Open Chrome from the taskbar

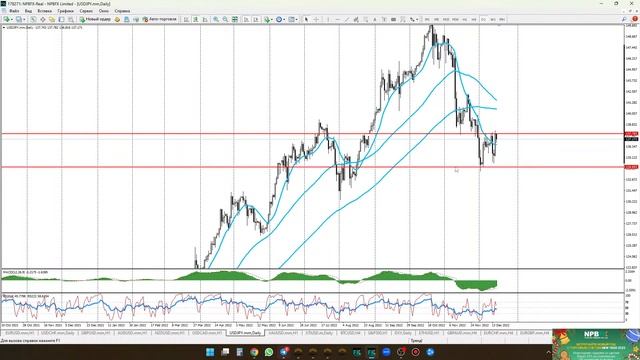click(x=254, y=352)
